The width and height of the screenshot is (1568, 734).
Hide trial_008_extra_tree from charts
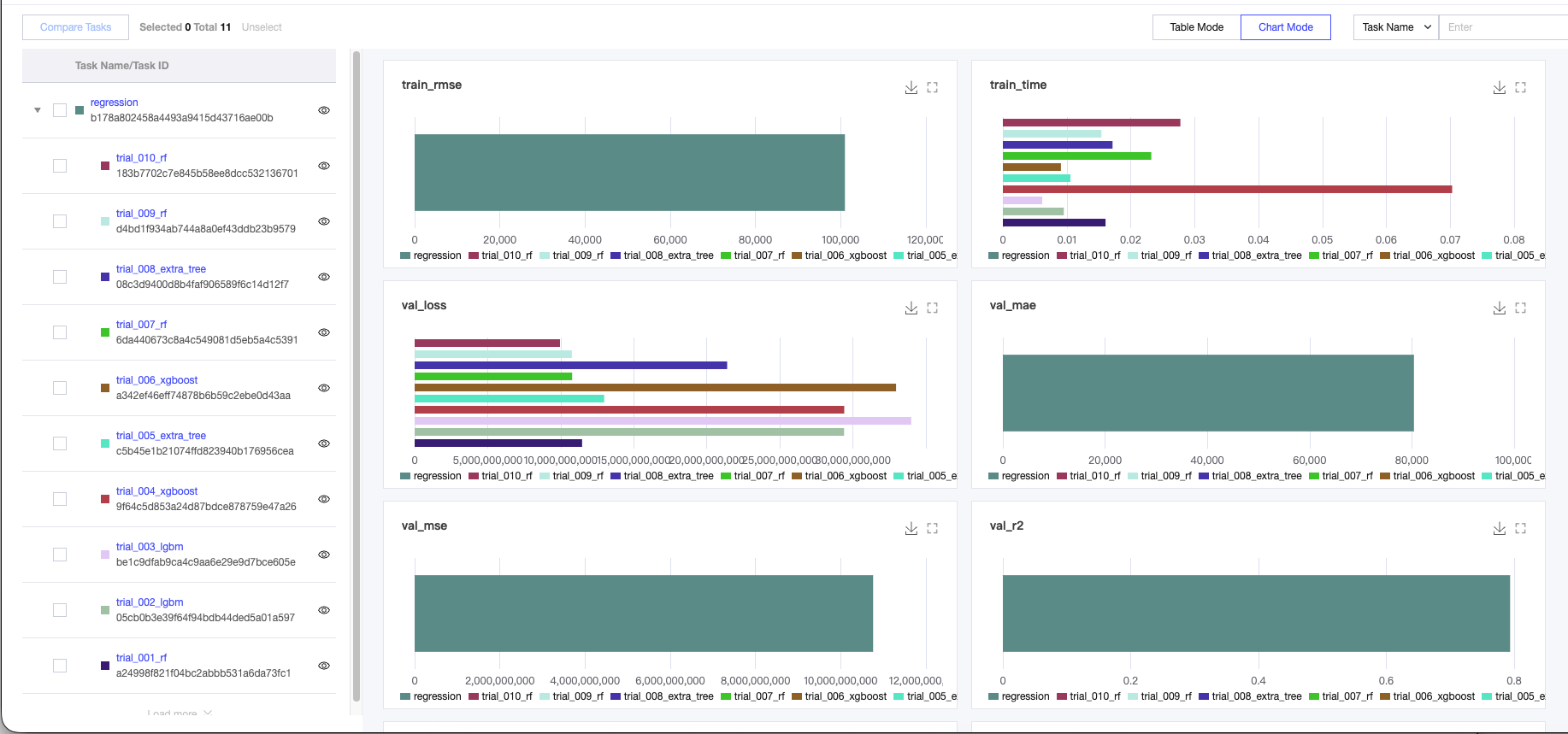tap(324, 277)
